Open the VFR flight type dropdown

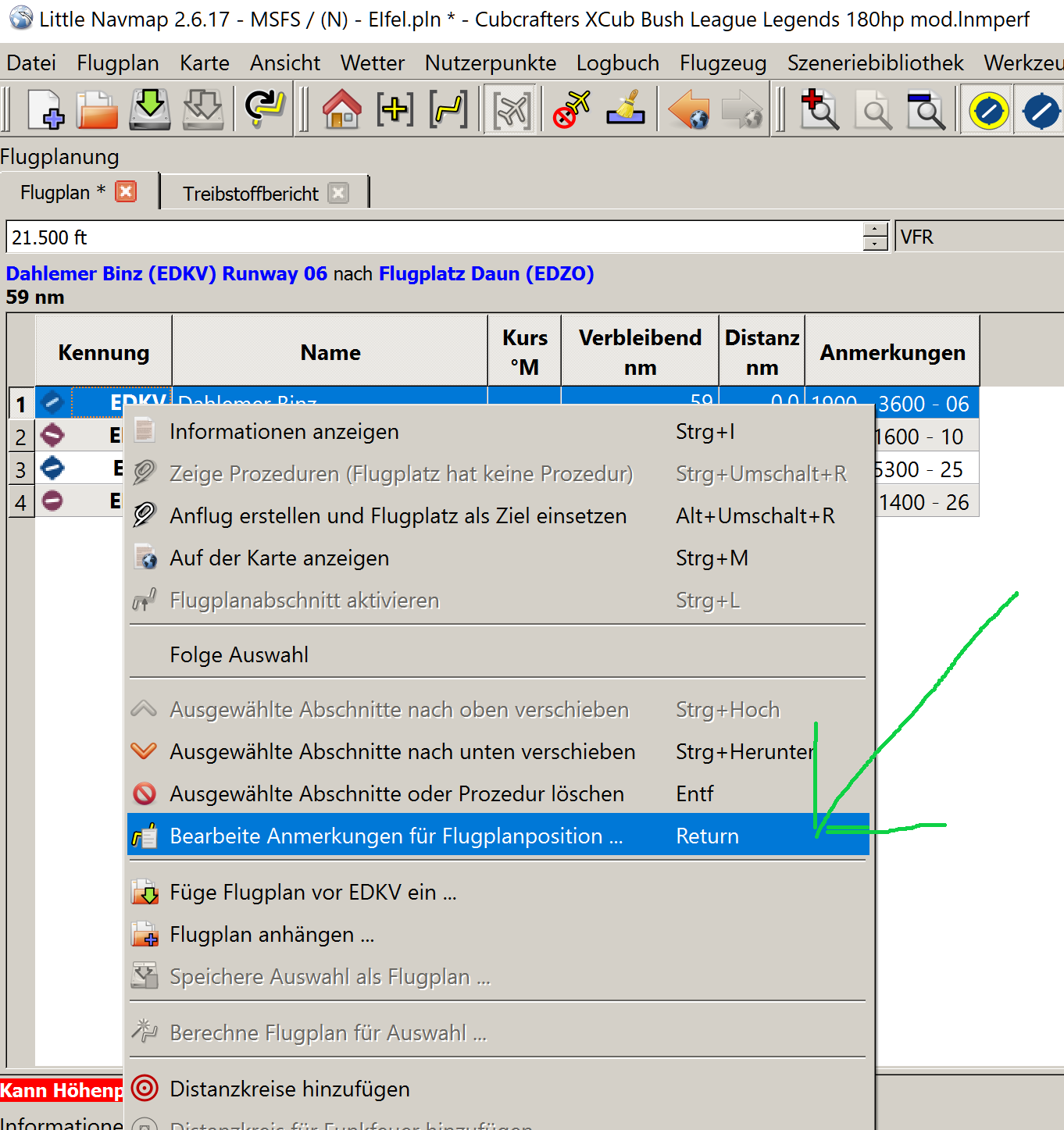point(980,237)
